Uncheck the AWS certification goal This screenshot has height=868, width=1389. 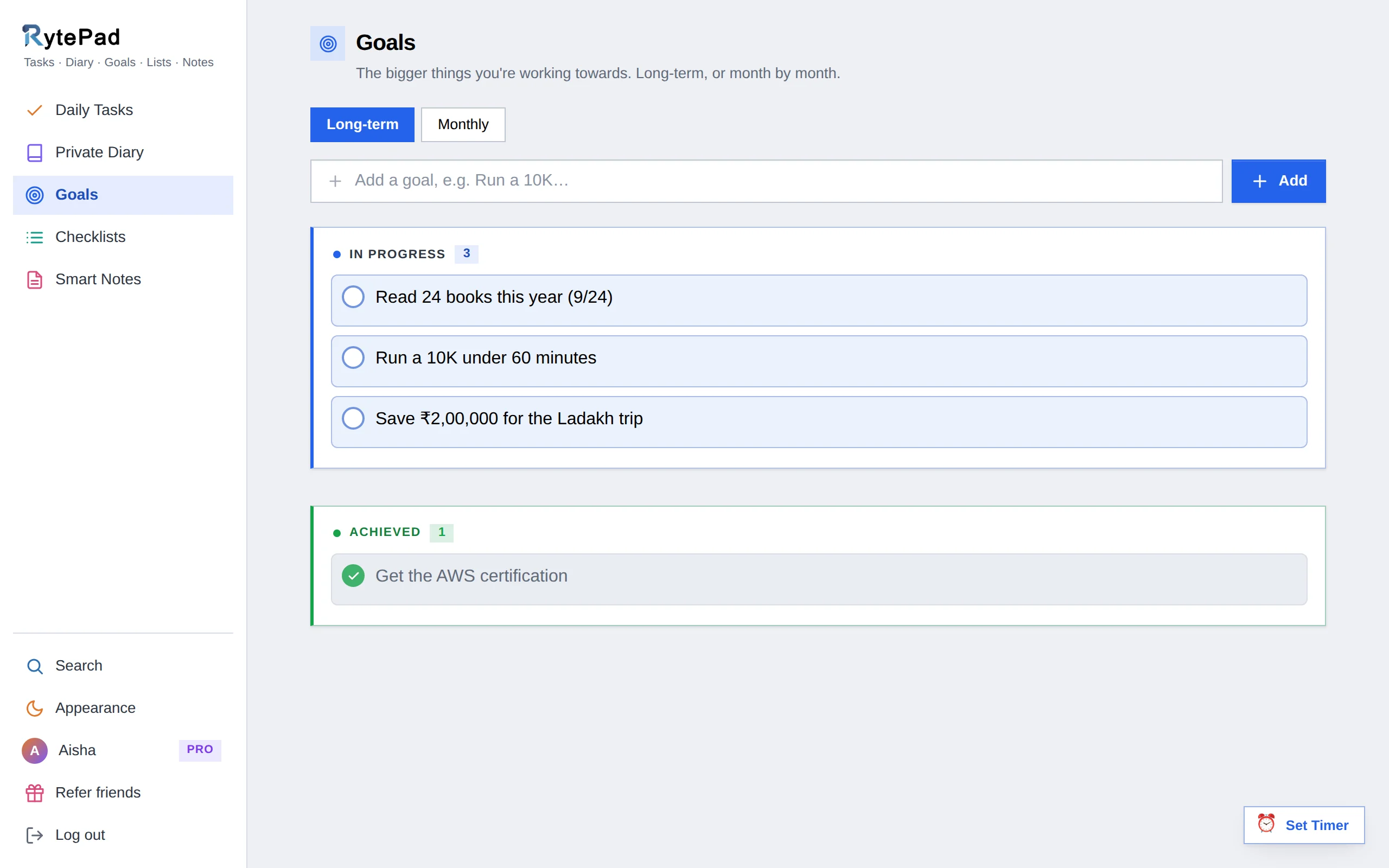click(x=353, y=576)
